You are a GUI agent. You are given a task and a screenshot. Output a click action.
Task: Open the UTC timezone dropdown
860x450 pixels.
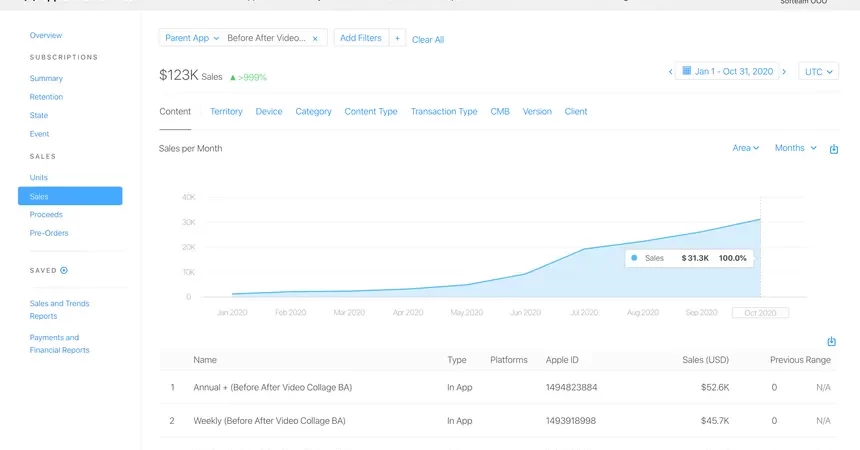[x=818, y=72]
